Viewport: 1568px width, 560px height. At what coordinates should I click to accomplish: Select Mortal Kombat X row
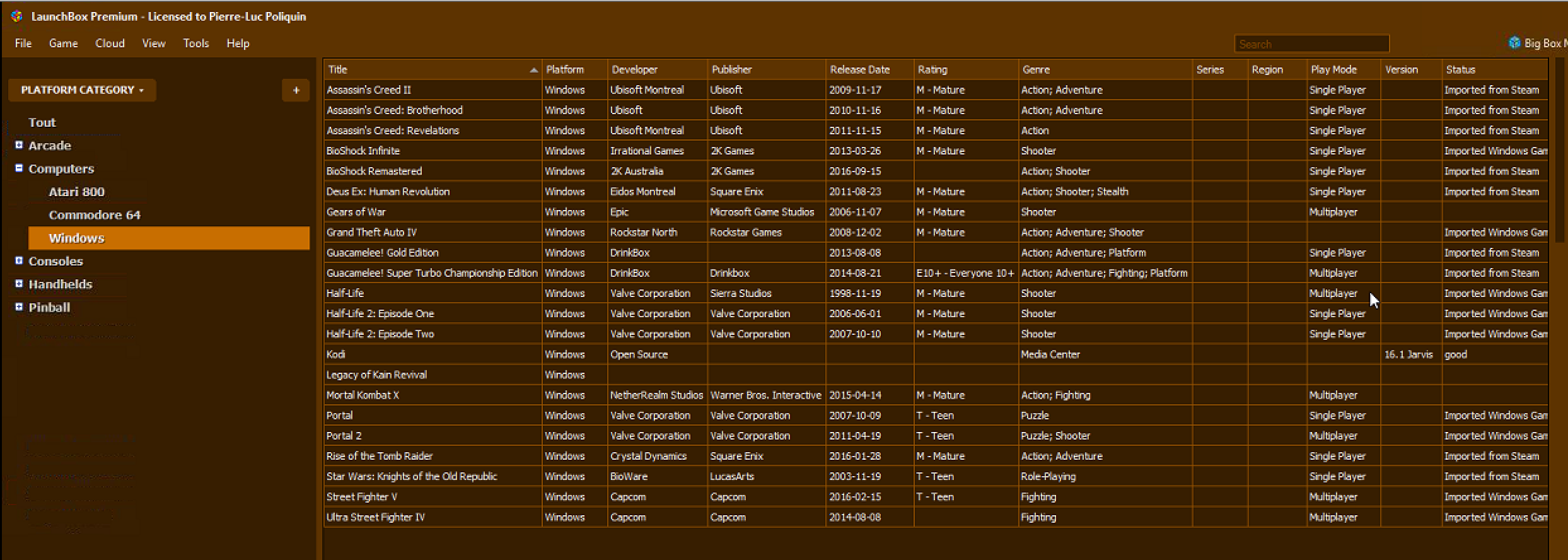pos(936,395)
